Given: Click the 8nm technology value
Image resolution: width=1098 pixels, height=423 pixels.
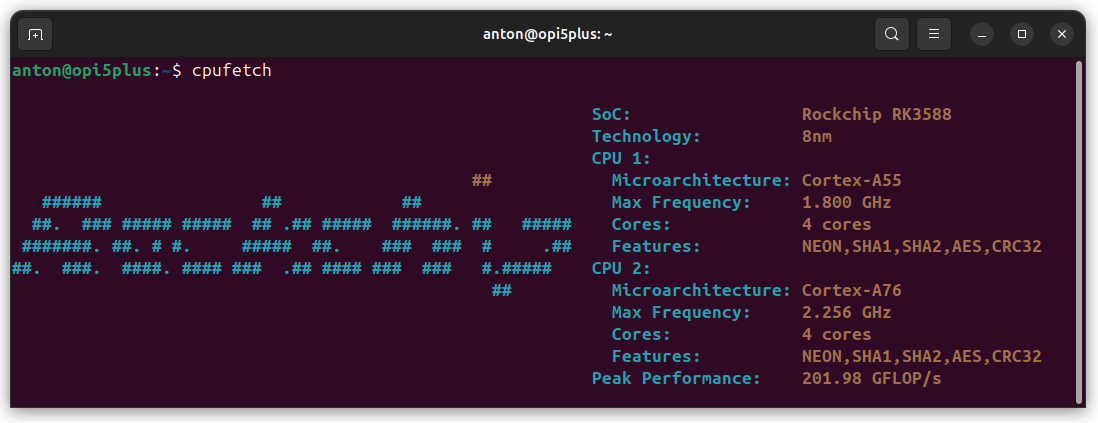Looking at the screenshot, I should tap(817, 136).
